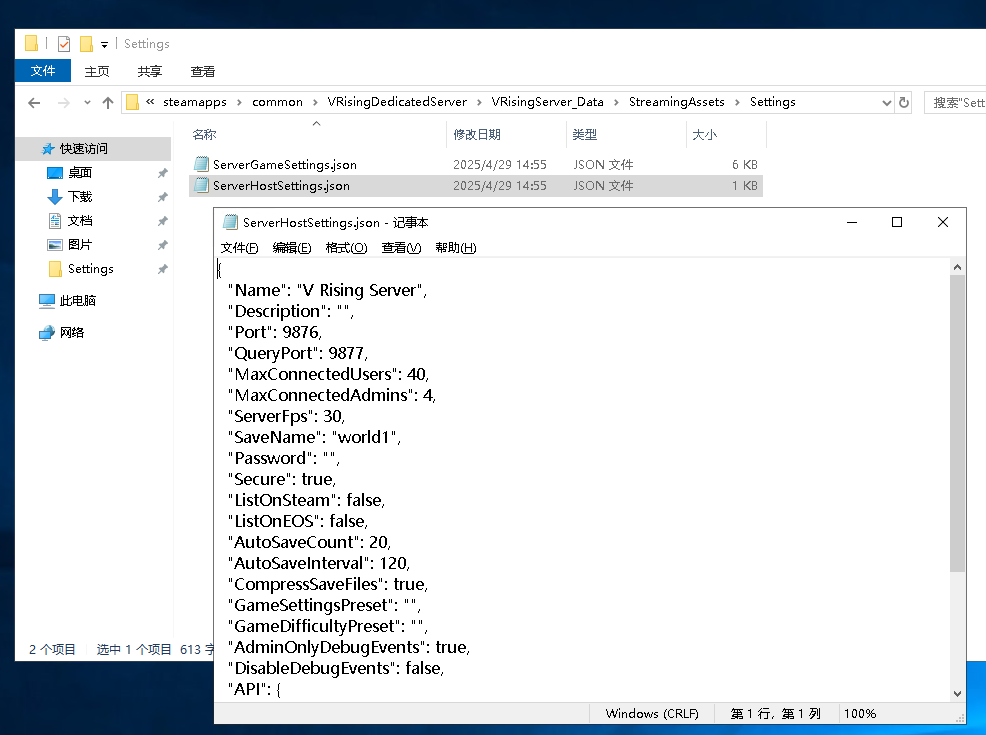Click the search box in Explorer
986x735 pixels.
coord(955,102)
